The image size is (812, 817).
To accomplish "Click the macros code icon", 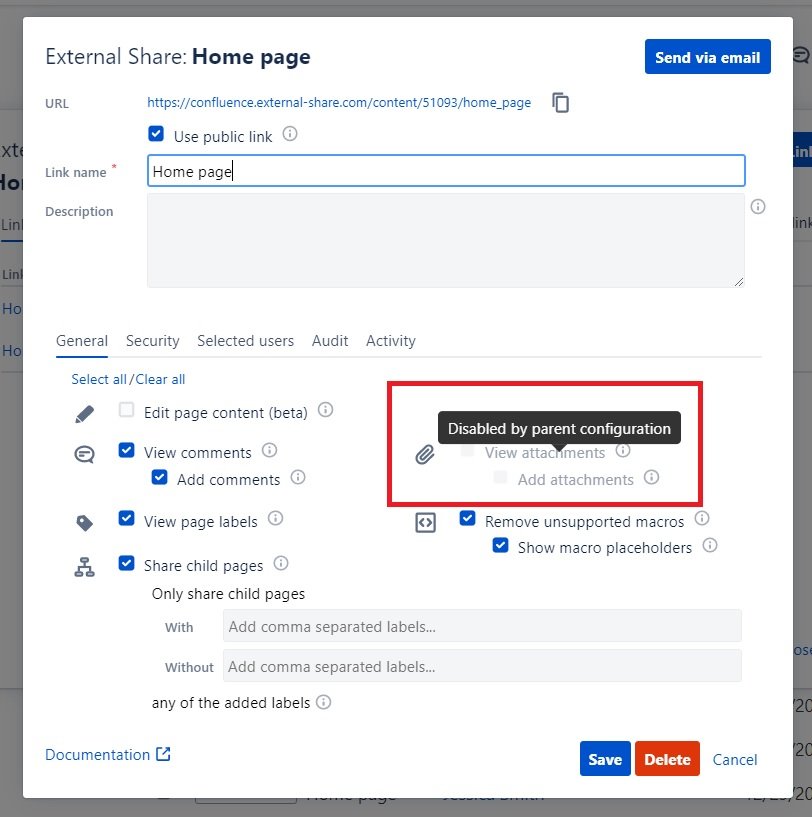I will (425, 523).
